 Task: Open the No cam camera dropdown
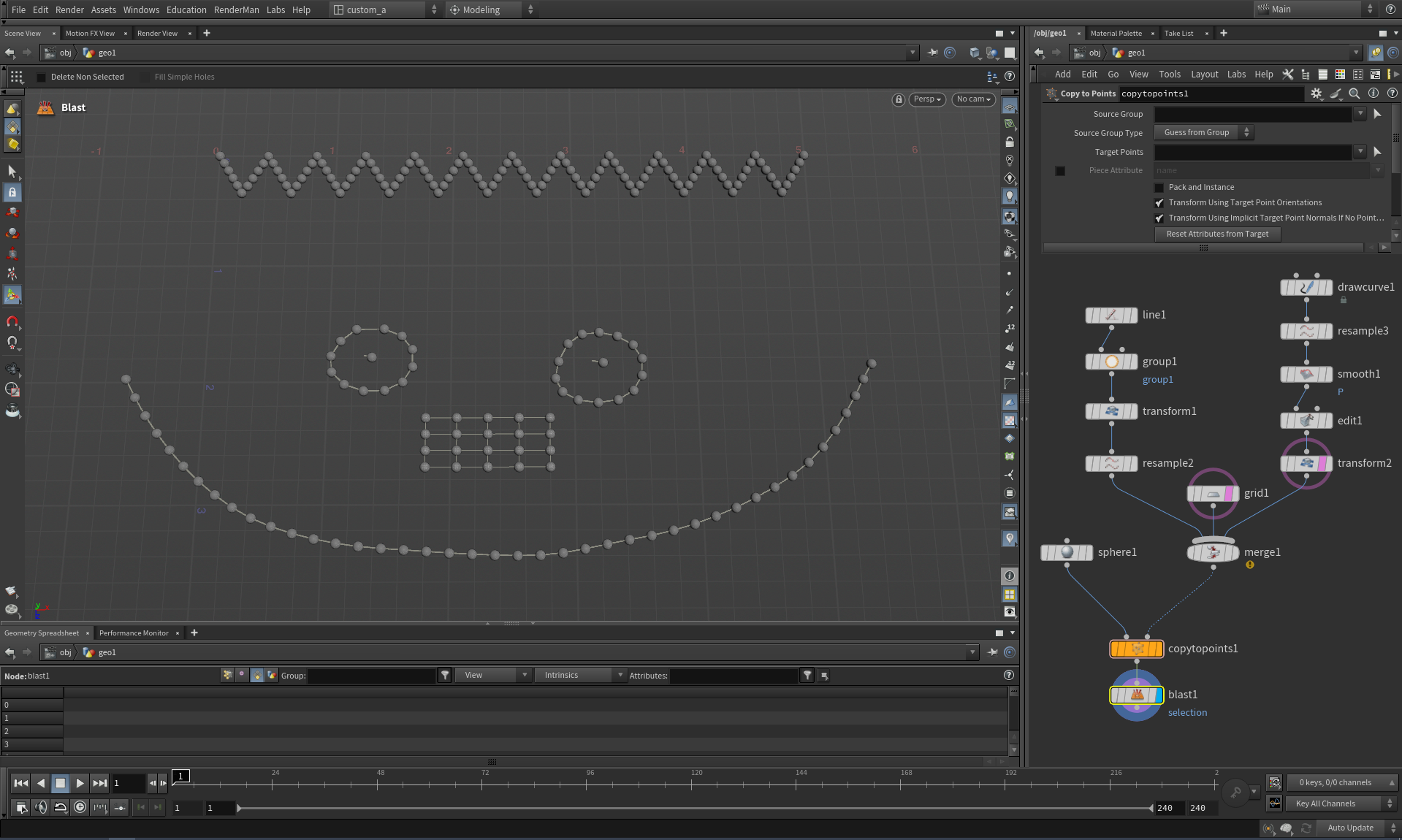coord(973,99)
